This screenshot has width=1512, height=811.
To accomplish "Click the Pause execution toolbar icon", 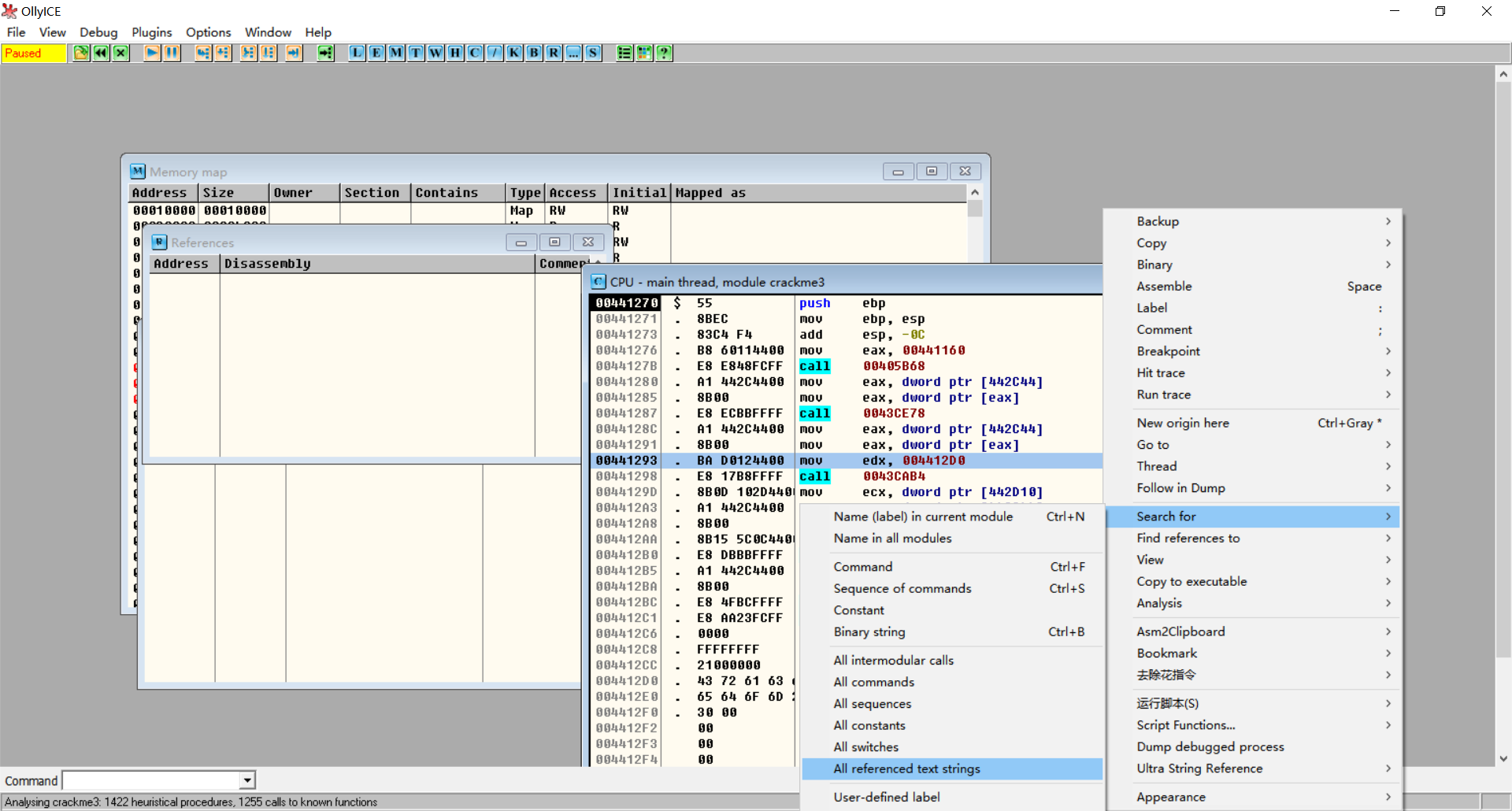I will coord(172,53).
